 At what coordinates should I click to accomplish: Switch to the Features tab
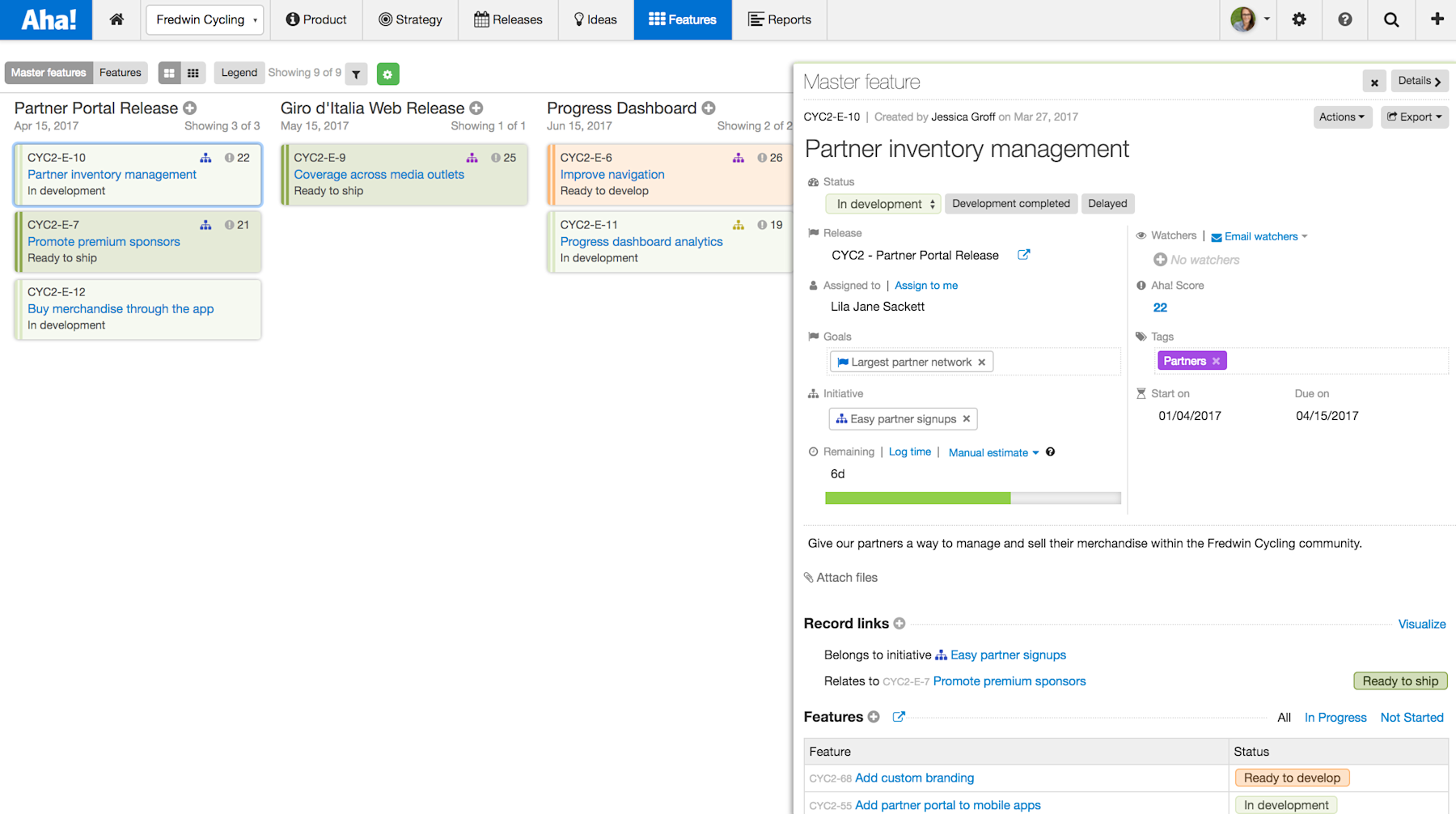120,72
